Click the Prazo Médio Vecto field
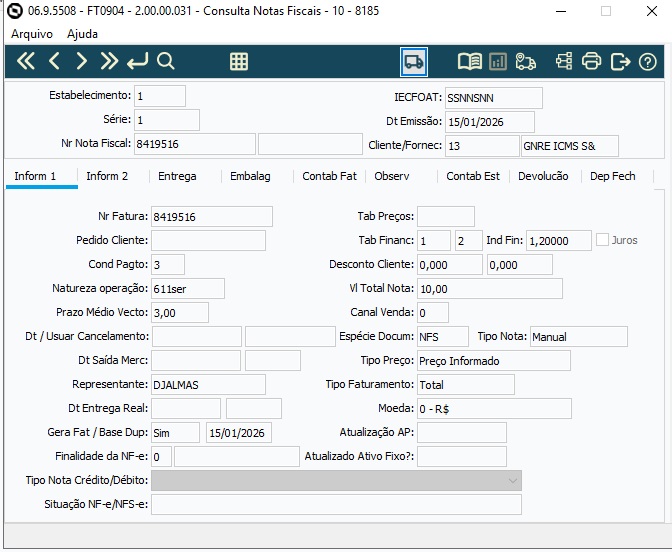Image resolution: width=672 pixels, height=552 pixels. click(x=180, y=313)
